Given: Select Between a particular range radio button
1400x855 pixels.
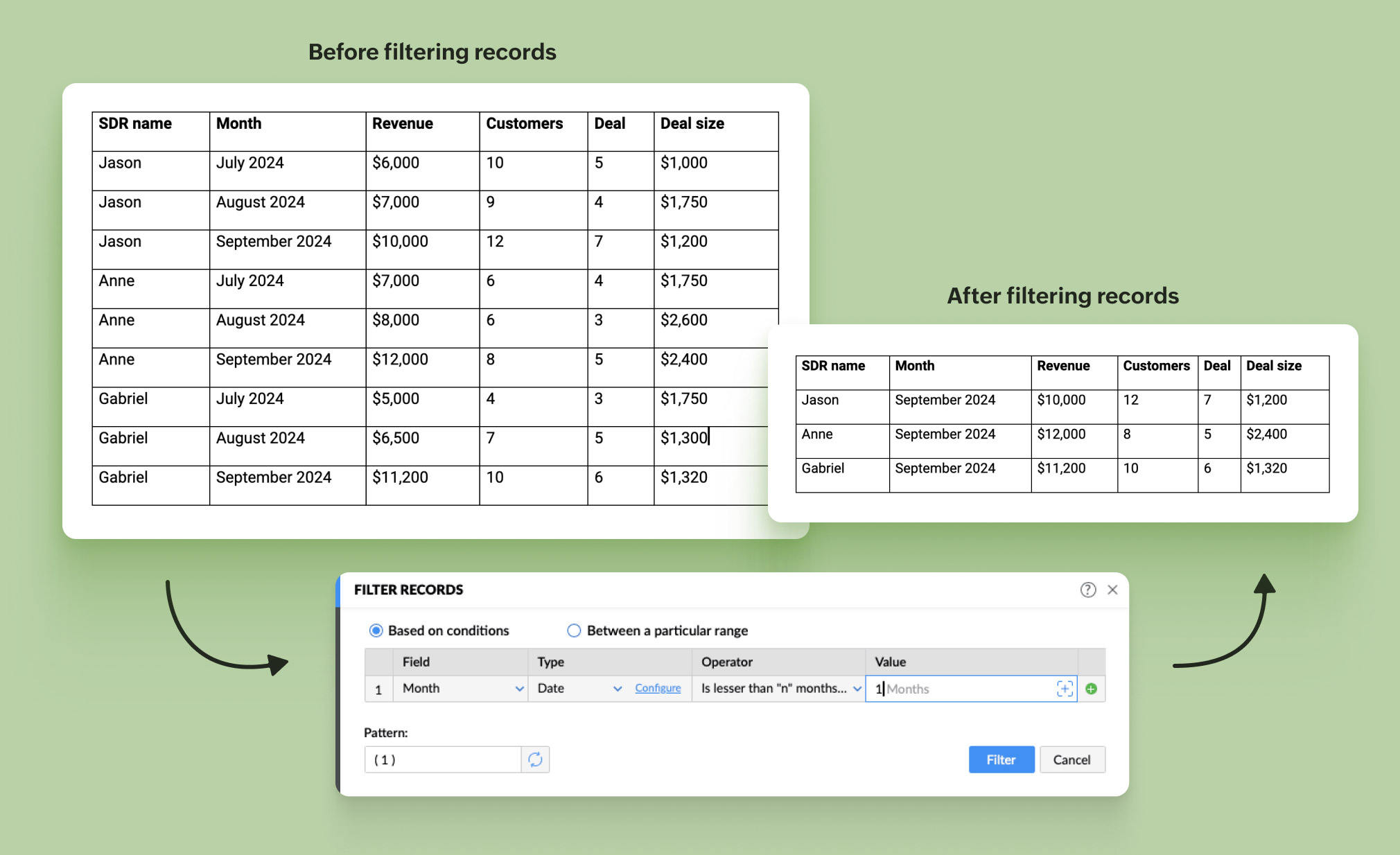Looking at the screenshot, I should tap(574, 631).
